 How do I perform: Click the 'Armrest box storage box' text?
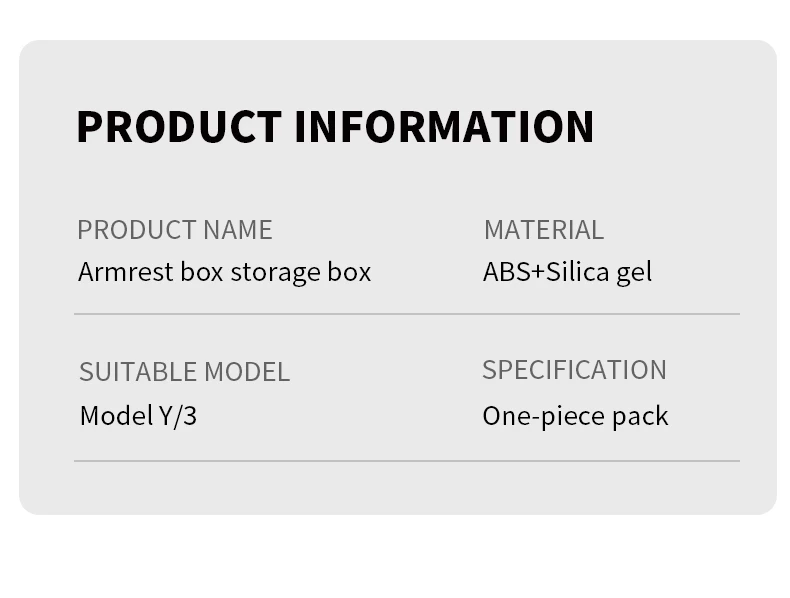[224, 272]
